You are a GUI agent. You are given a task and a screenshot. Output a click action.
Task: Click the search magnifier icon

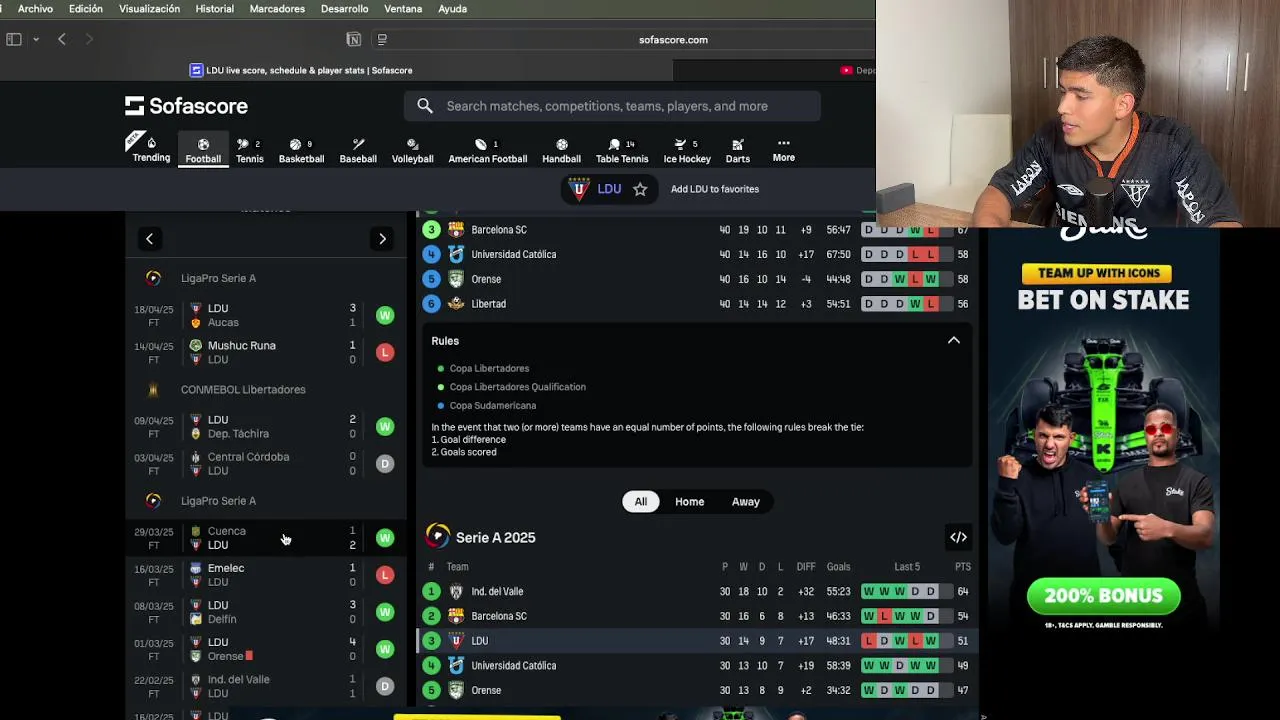tap(425, 106)
